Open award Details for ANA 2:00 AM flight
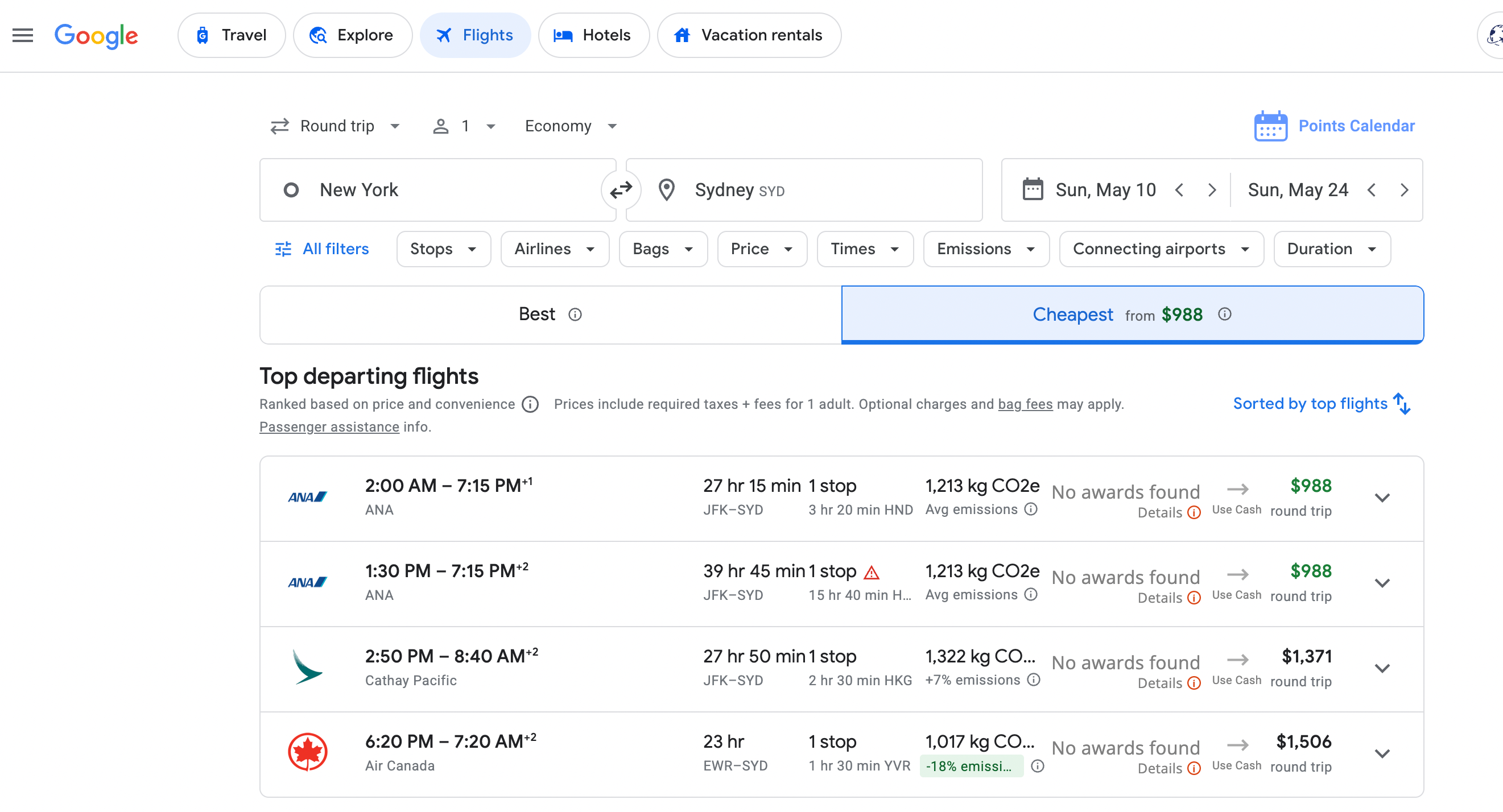The image size is (1503, 812). pos(1168,513)
